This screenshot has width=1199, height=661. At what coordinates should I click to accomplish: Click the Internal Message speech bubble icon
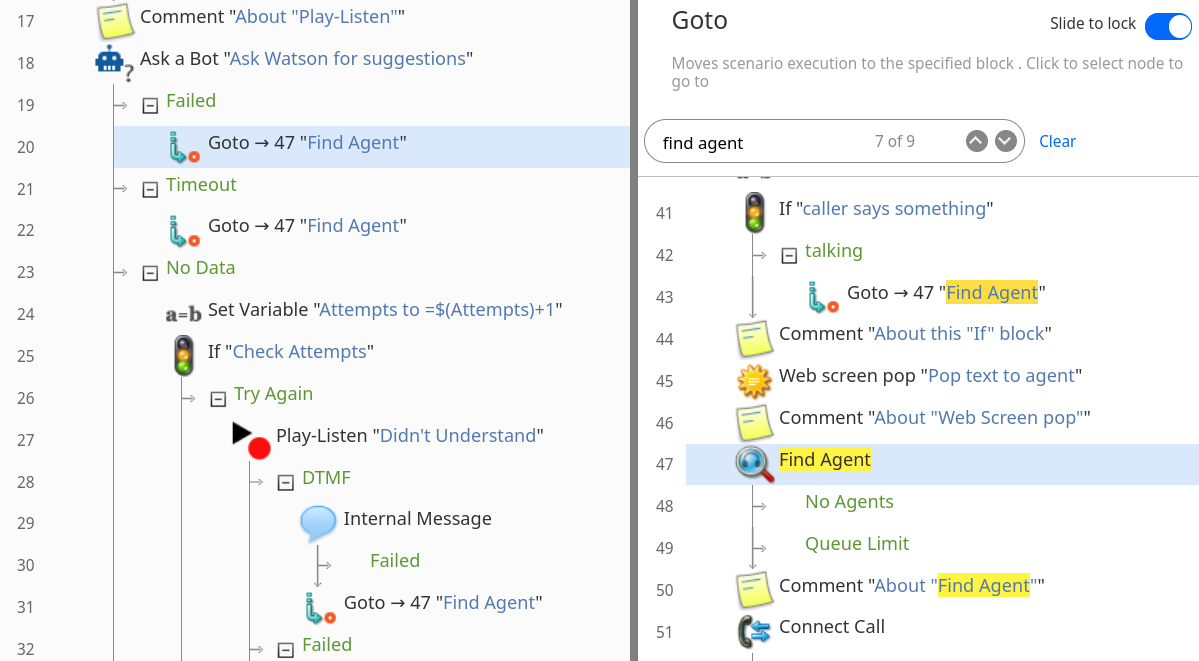pyautogui.click(x=318, y=523)
